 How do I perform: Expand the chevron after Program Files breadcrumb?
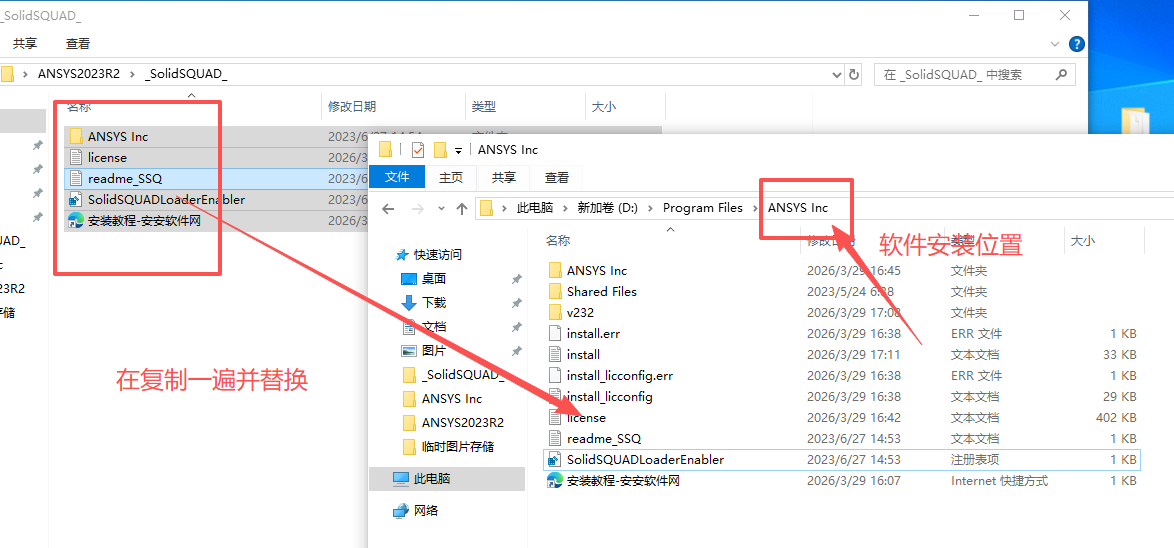tap(755, 208)
